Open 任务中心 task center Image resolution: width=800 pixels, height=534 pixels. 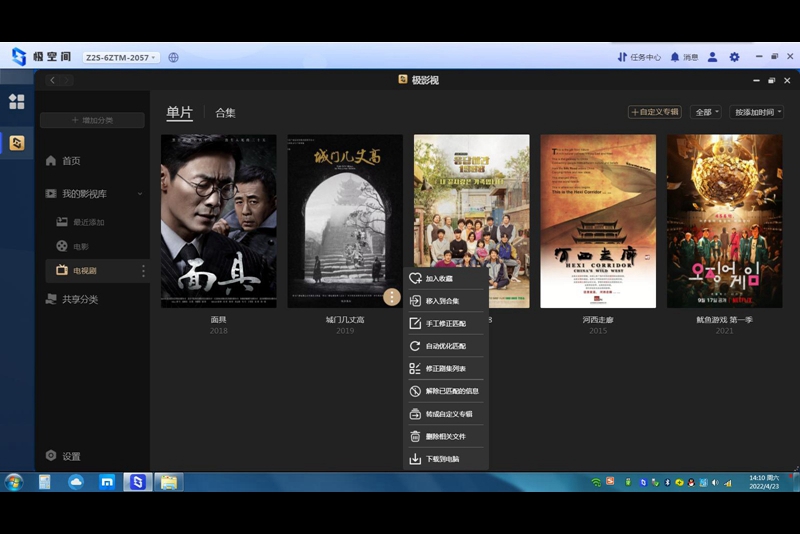(x=639, y=57)
